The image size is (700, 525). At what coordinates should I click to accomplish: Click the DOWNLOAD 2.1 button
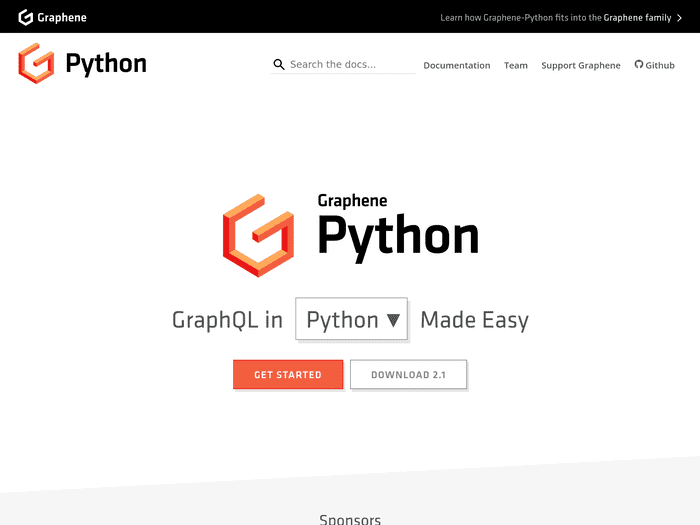tap(408, 375)
